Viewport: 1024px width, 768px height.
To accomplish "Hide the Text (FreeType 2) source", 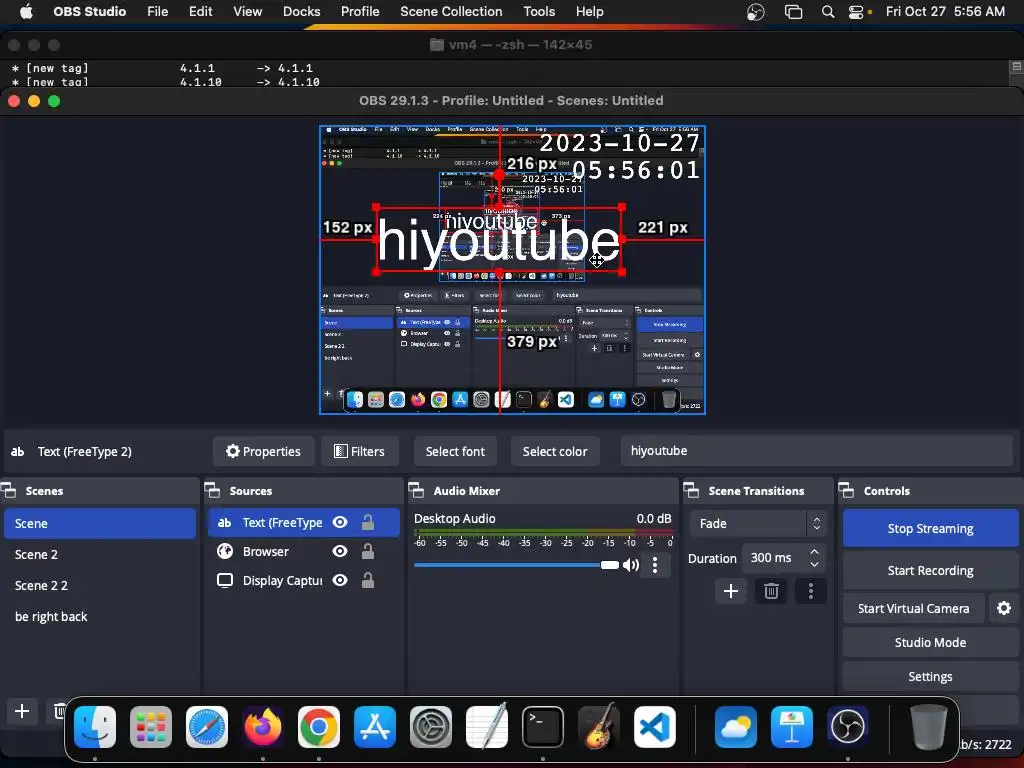I will (340, 522).
